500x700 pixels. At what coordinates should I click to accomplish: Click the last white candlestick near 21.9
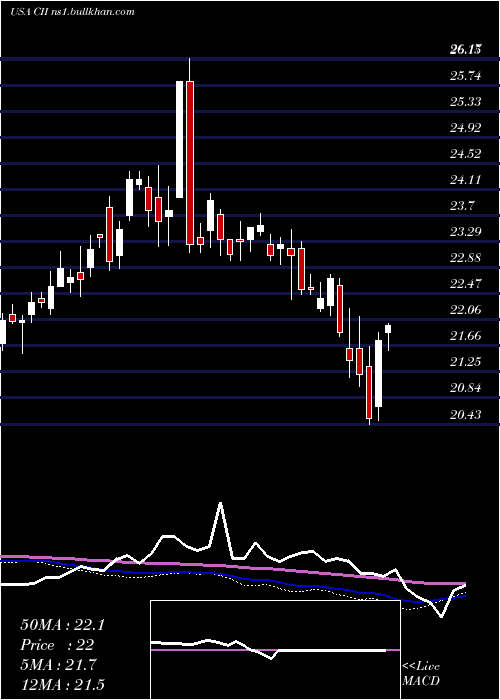[x=388, y=329]
